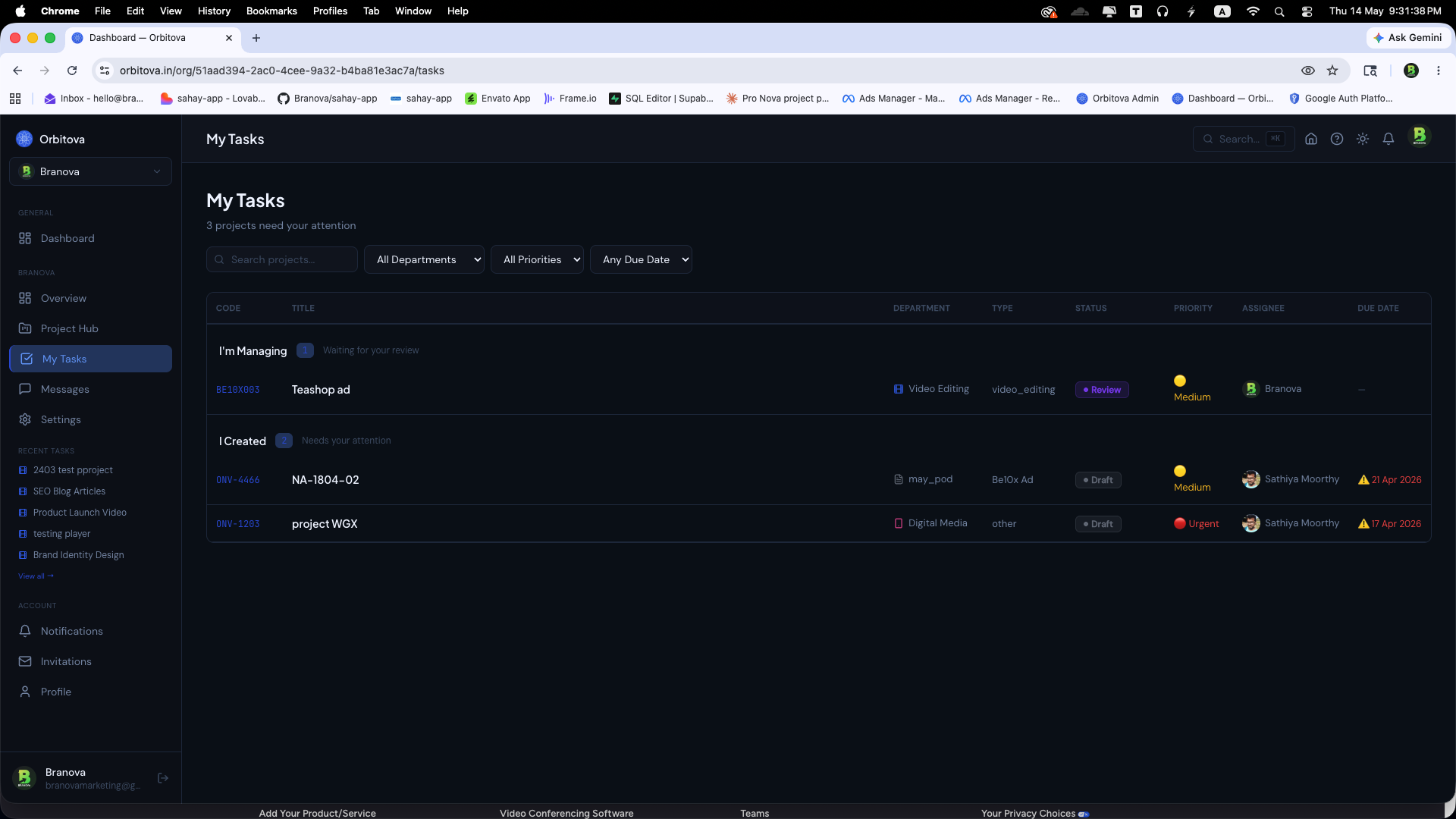Click the Draft badge for project WGX

pyautogui.click(x=1098, y=524)
